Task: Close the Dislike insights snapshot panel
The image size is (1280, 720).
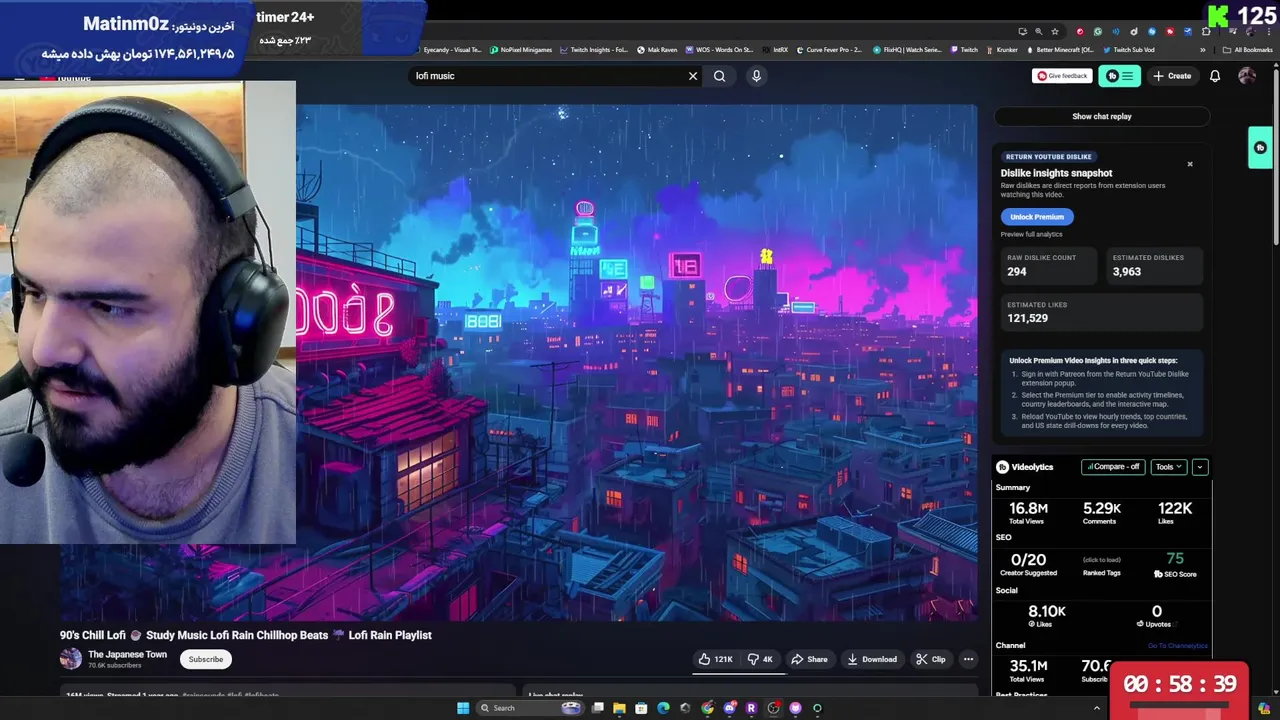Action: (x=1190, y=164)
